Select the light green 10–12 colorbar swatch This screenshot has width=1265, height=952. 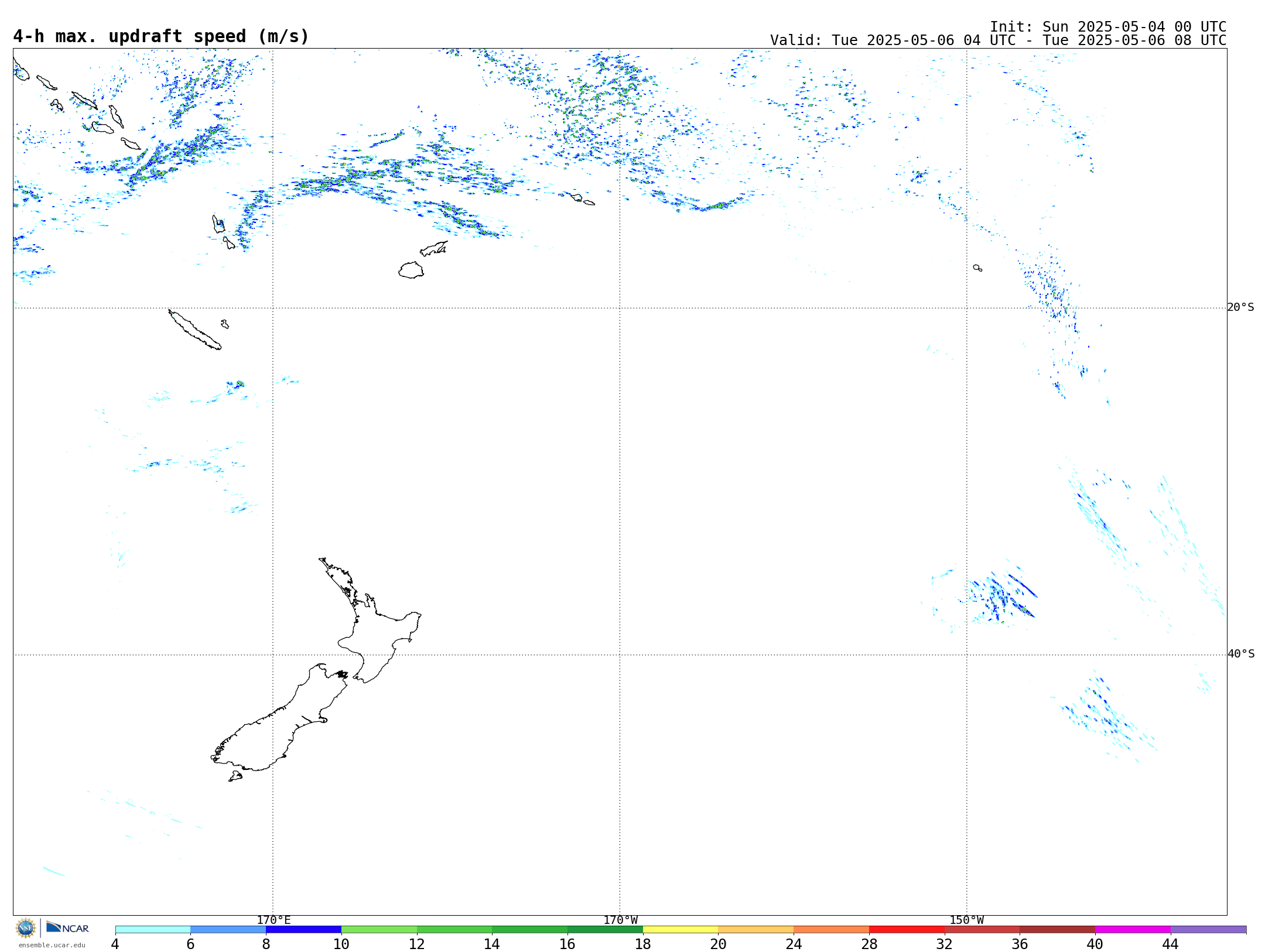click(x=379, y=929)
